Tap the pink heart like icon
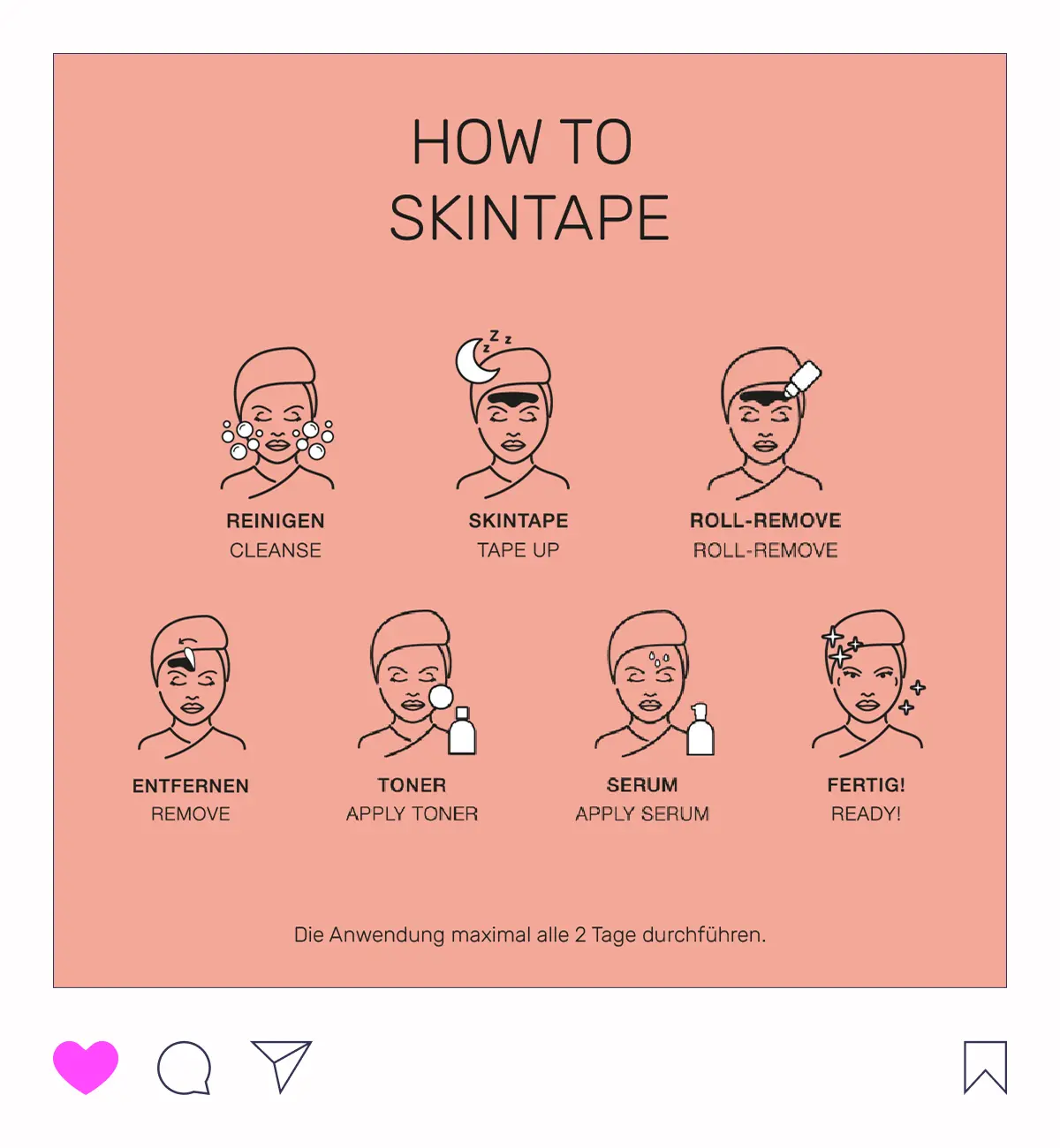1060x1148 pixels. (86, 1067)
